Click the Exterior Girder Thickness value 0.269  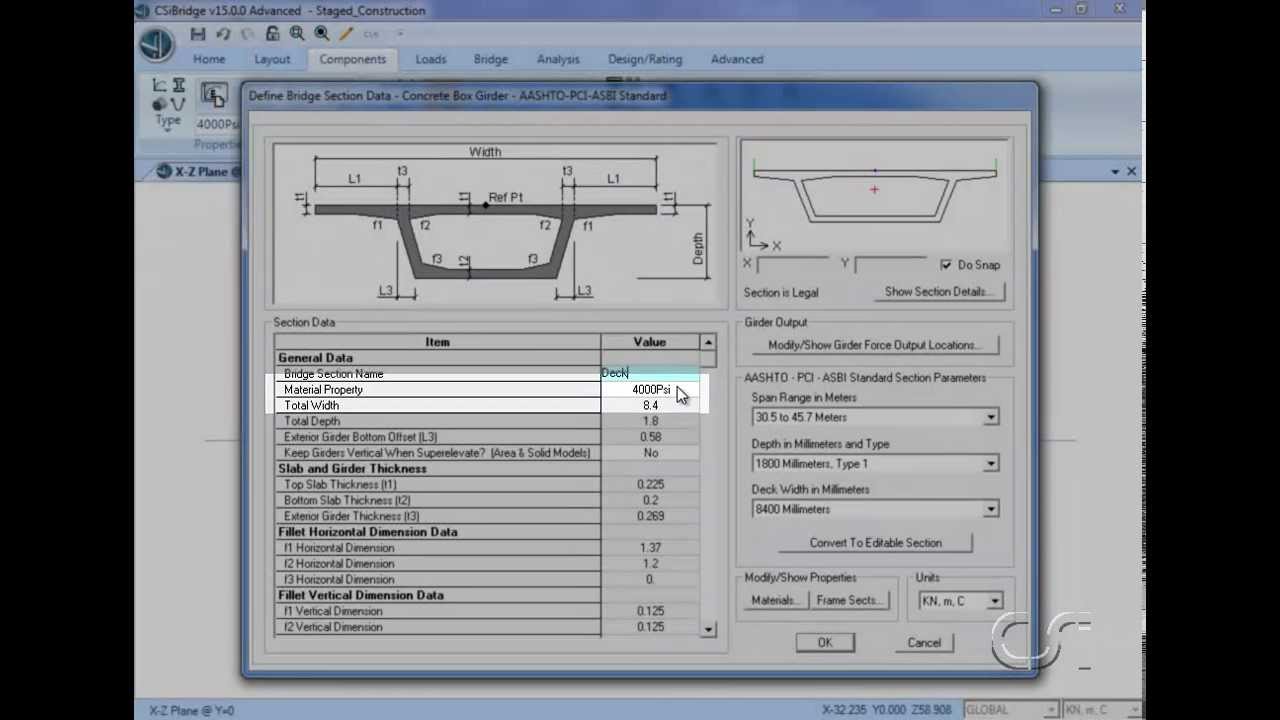(650, 516)
